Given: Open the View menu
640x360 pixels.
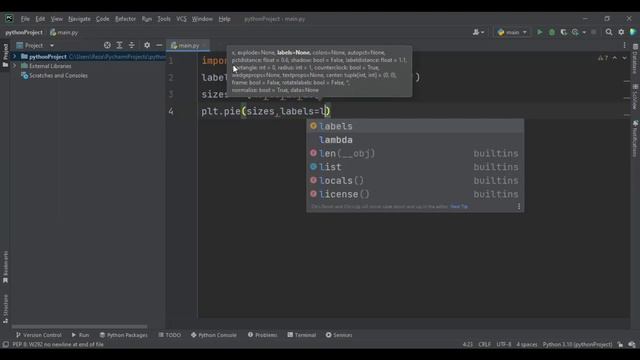Looking at the screenshot, I should point(57,19).
